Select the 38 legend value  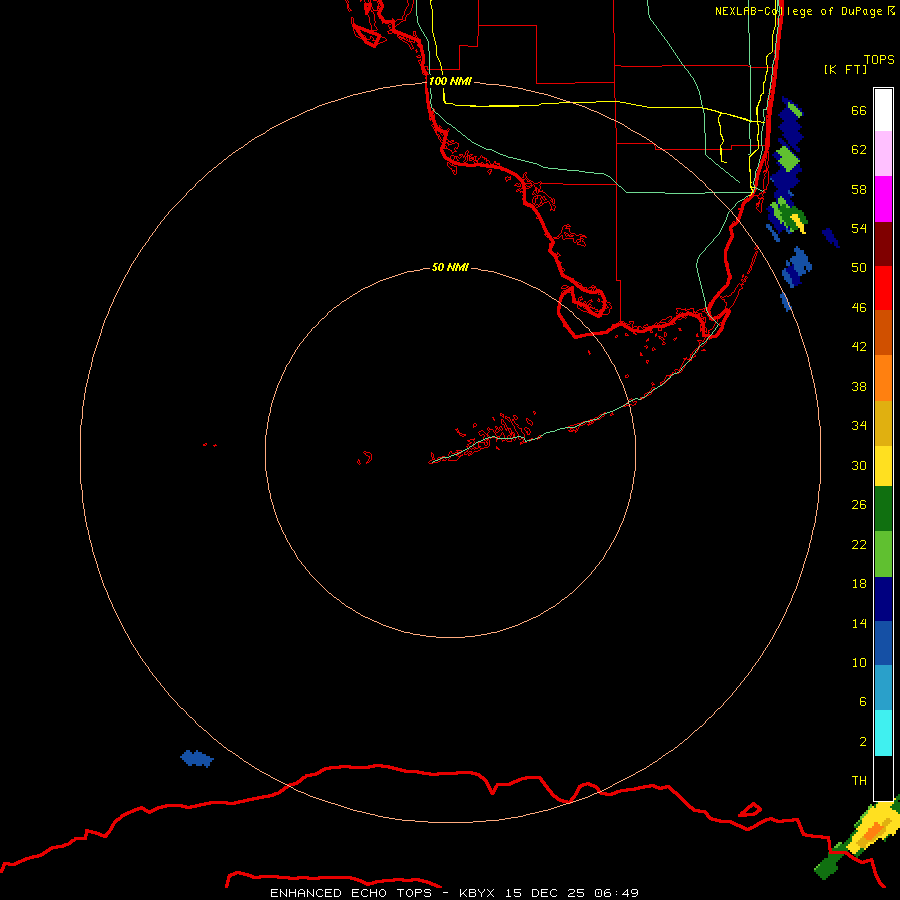coord(859,386)
